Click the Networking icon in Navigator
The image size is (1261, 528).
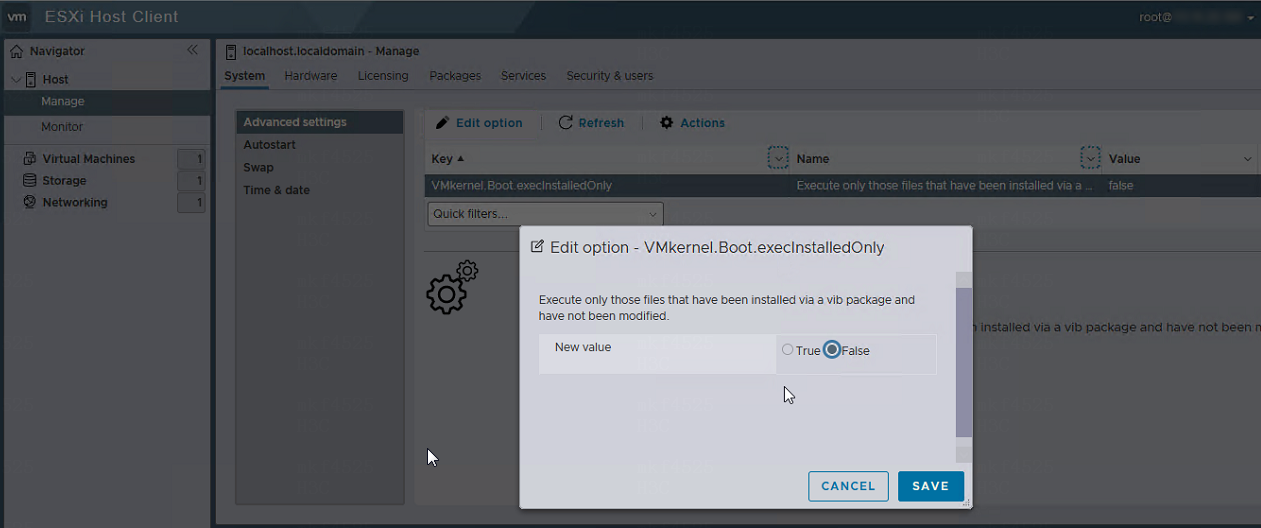(x=30, y=202)
